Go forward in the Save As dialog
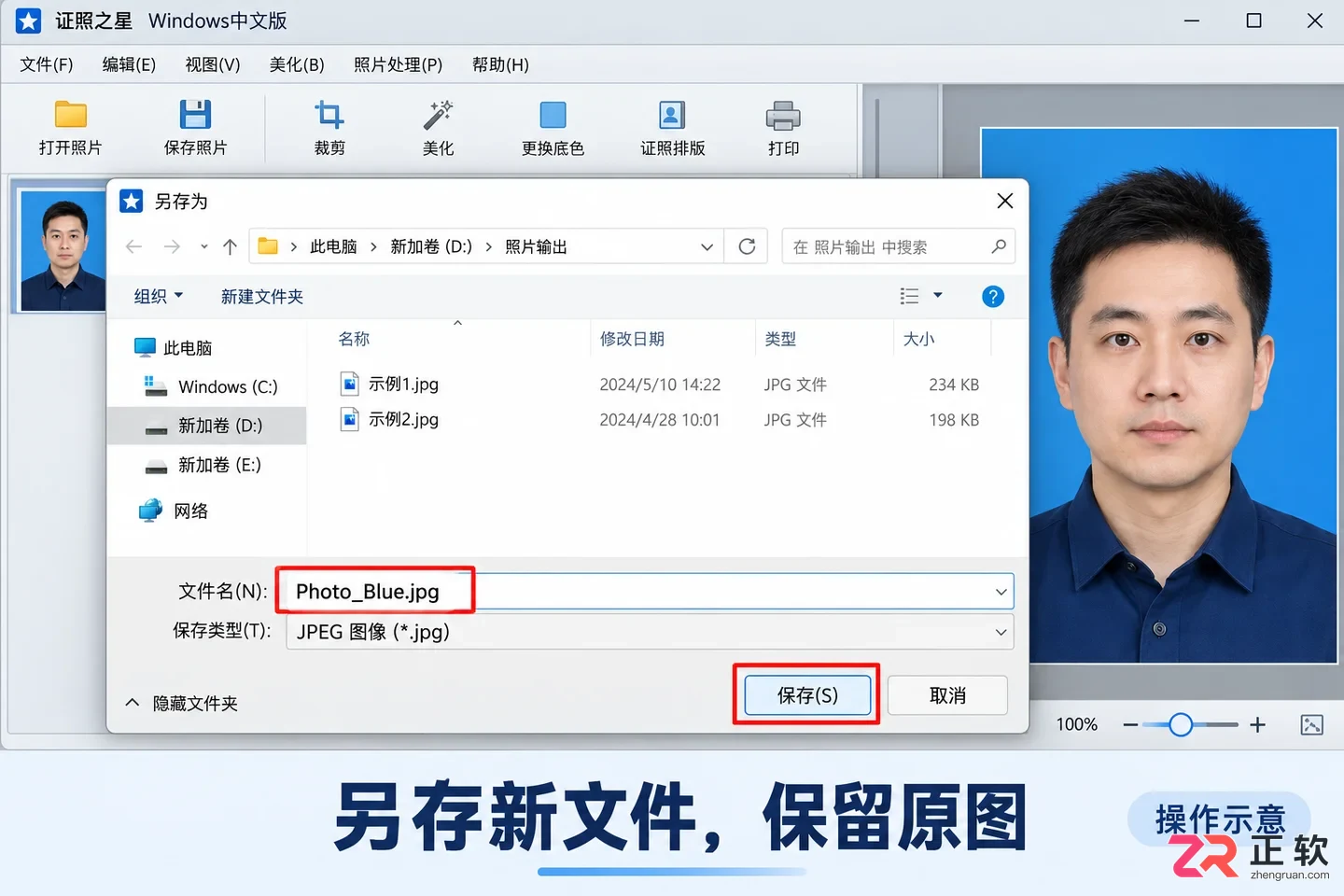1344x896 pixels. click(172, 246)
